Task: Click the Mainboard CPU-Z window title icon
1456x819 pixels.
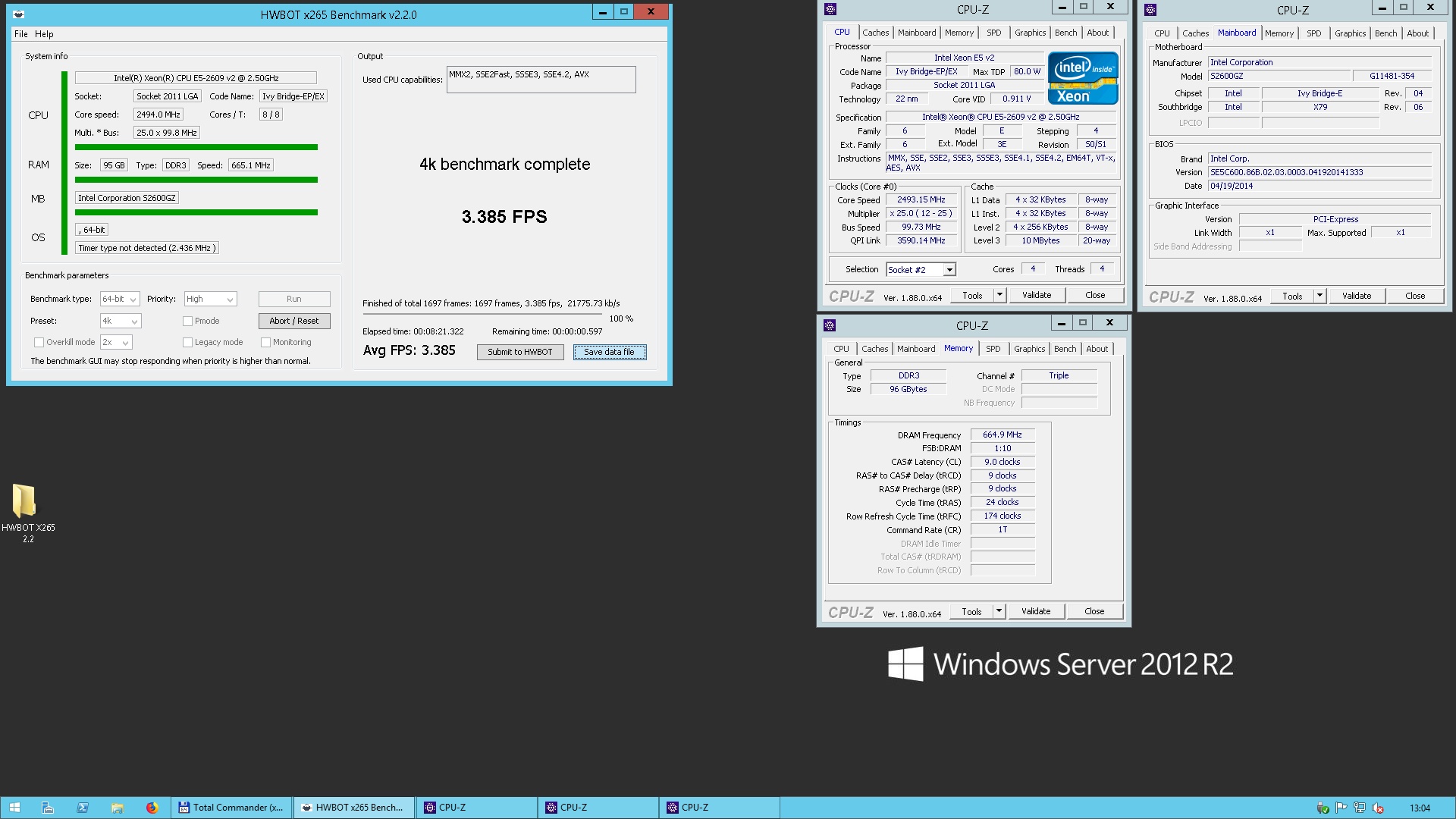Action: (x=1150, y=10)
